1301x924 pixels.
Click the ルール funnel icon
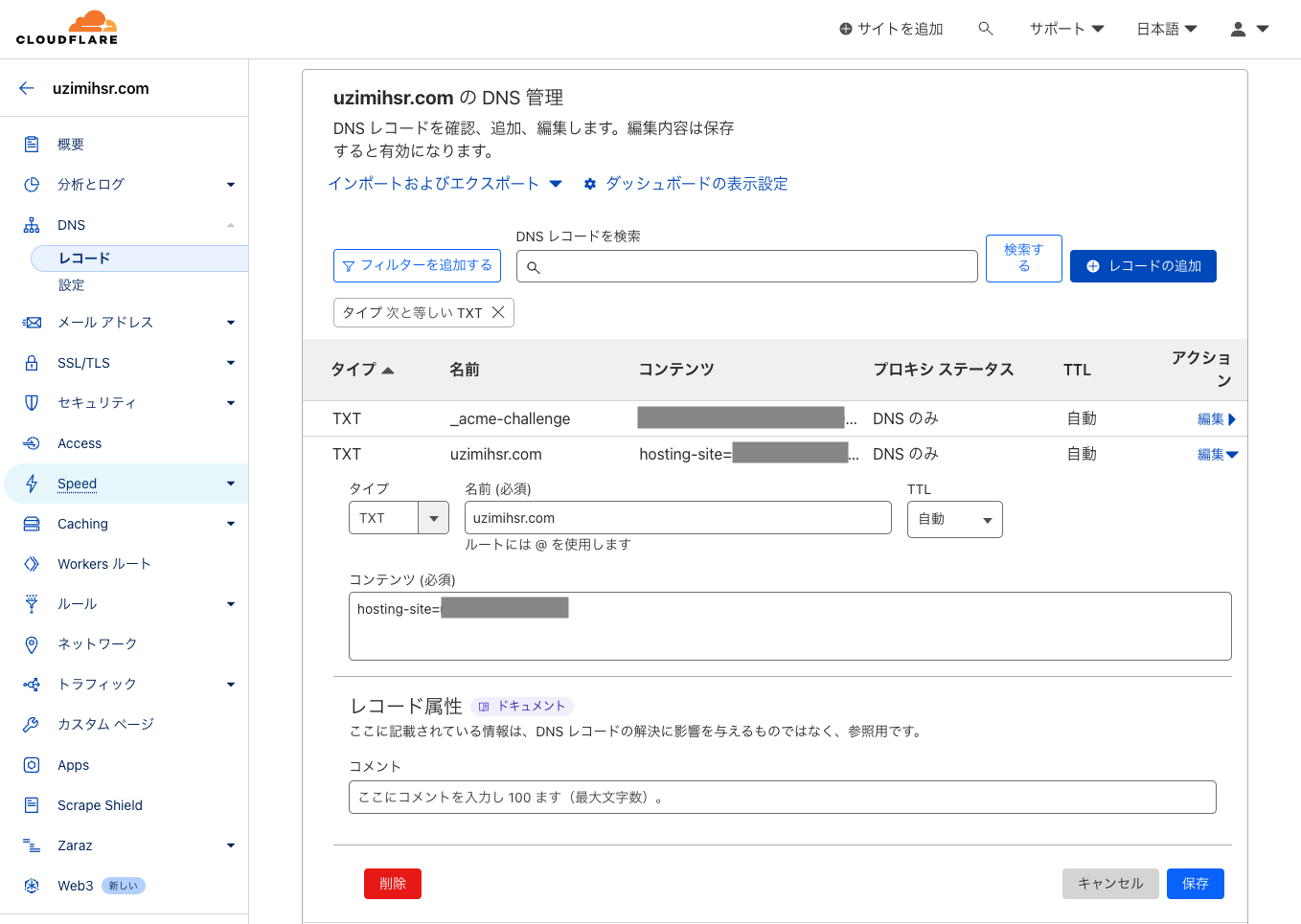32,604
